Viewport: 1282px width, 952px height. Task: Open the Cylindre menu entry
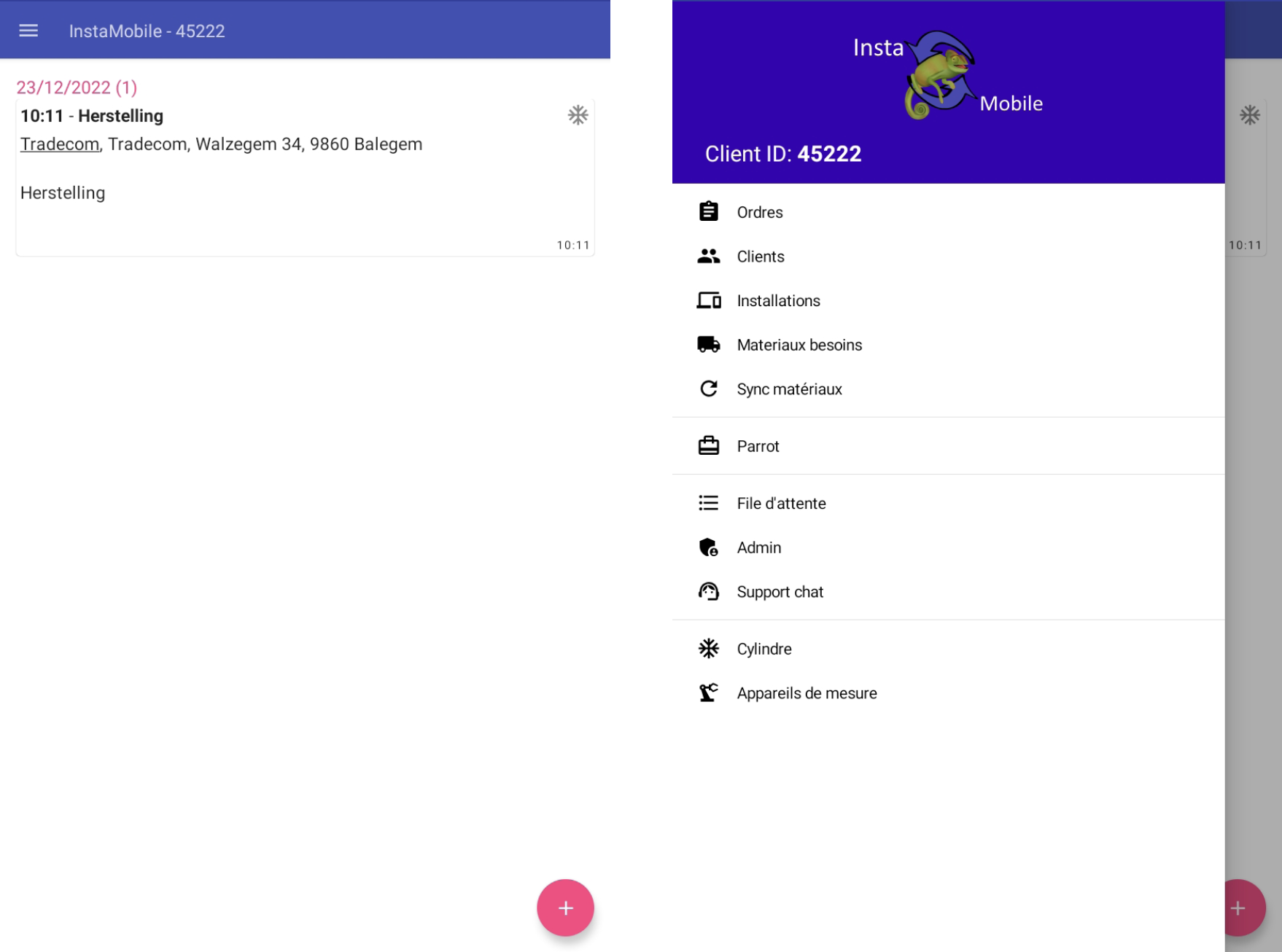pos(948,649)
